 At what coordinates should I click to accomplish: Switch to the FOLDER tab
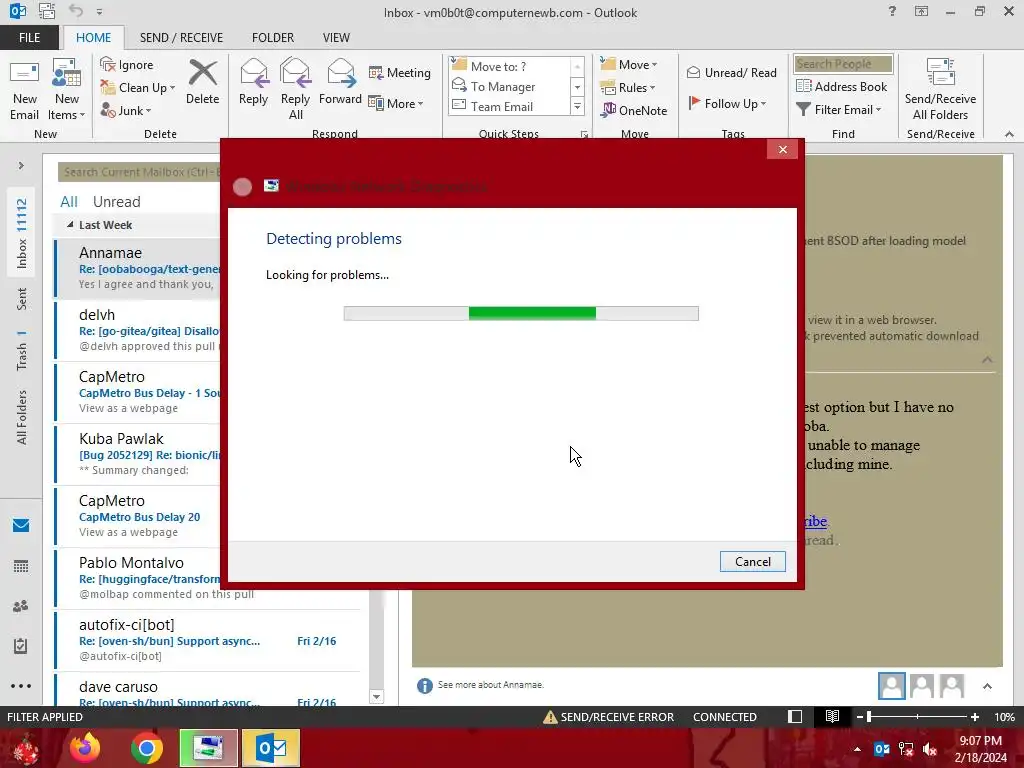click(273, 37)
